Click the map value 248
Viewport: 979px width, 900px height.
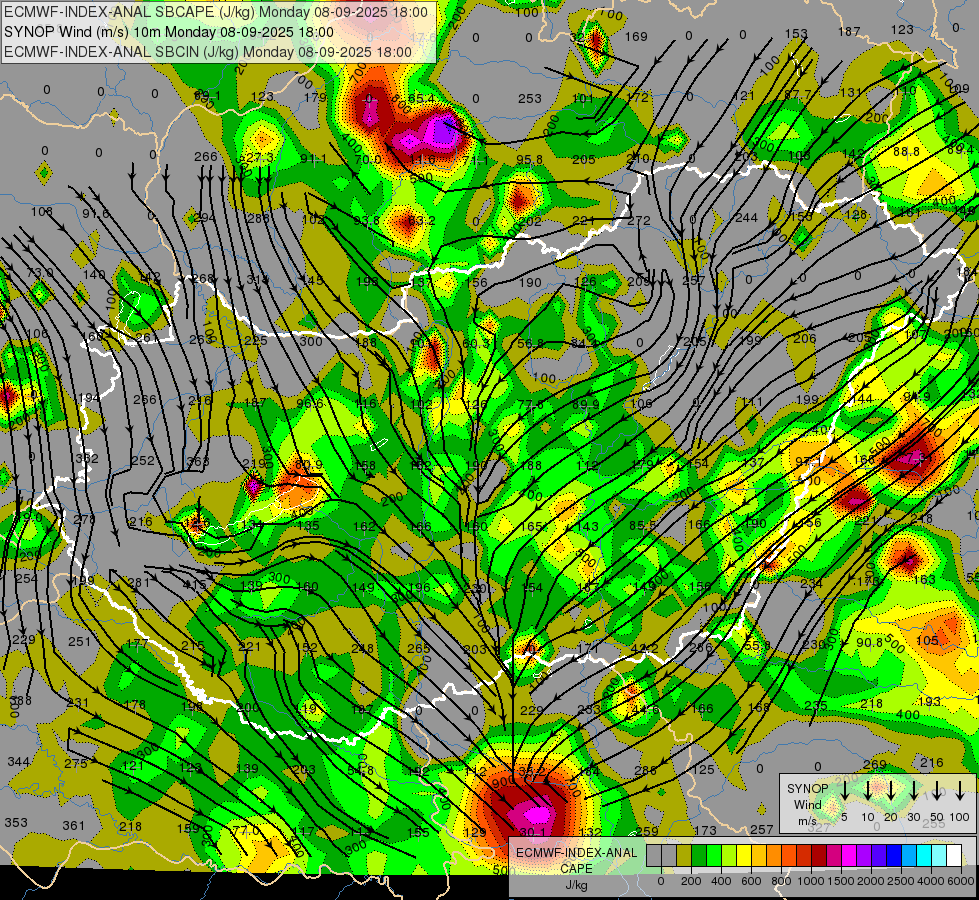362,648
